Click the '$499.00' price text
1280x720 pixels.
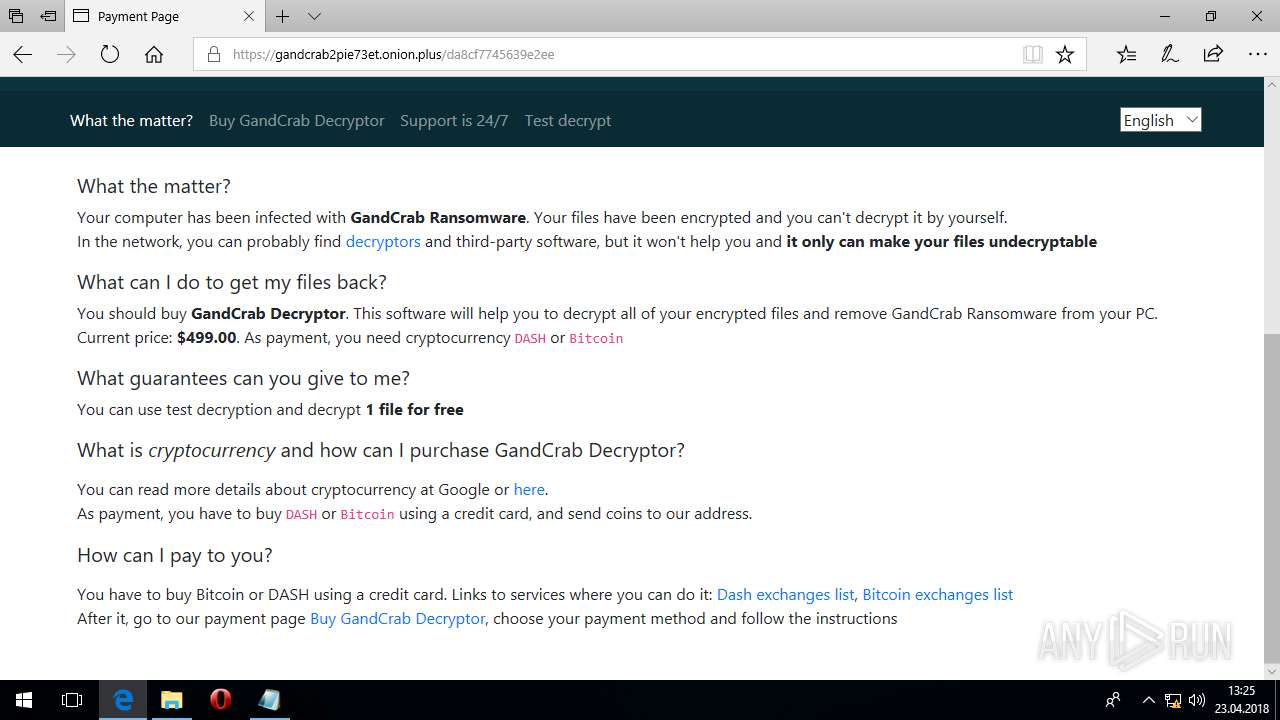(x=207, y=338)
